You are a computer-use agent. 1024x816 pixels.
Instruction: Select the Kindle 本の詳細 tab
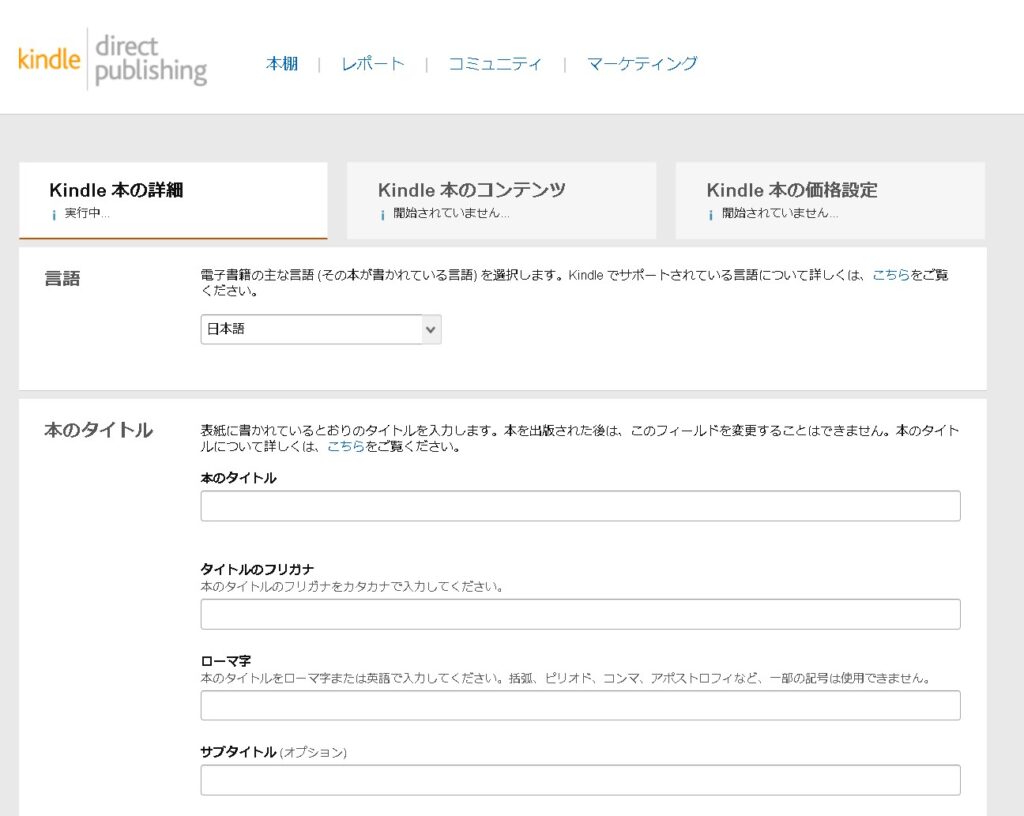tap(173, 200)
